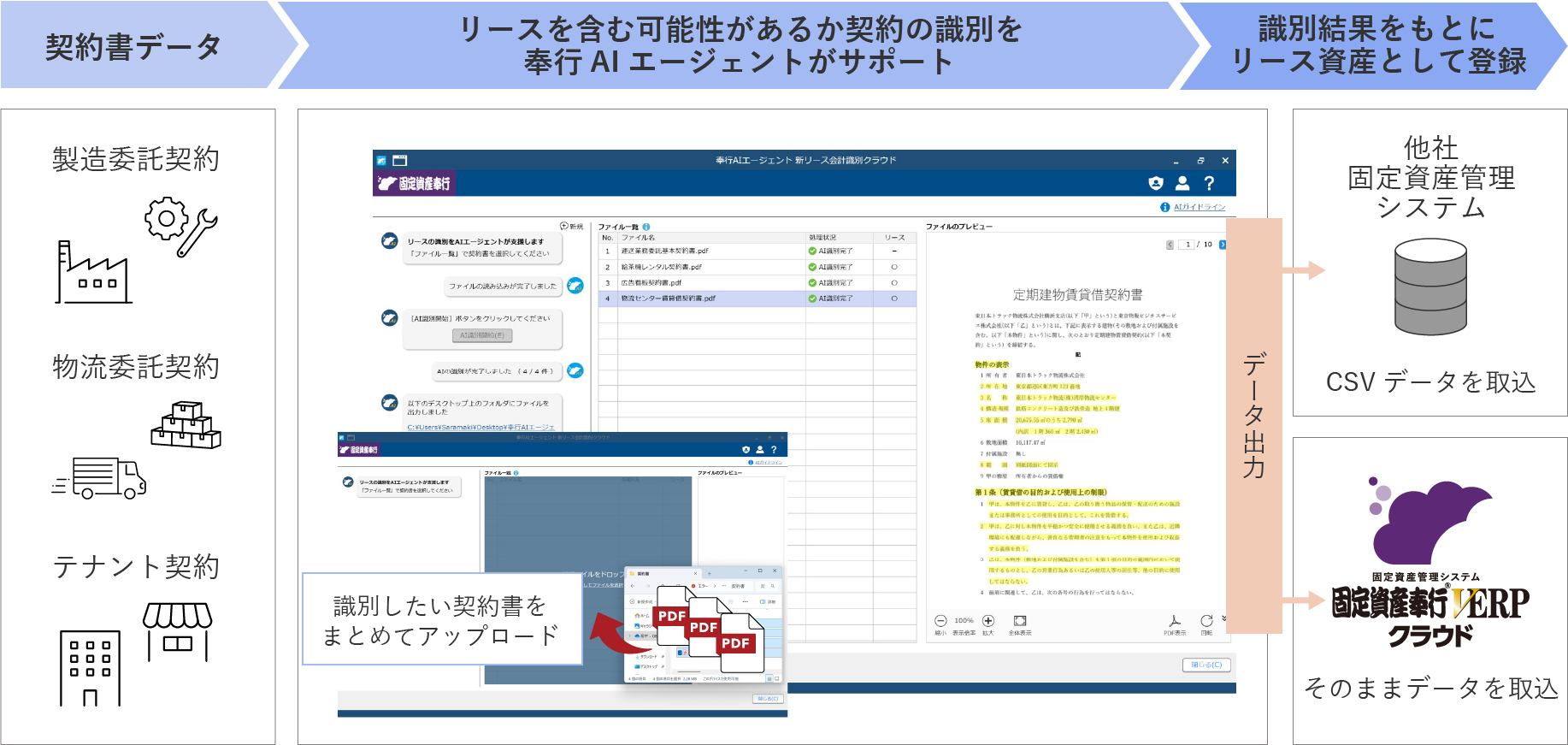Click the 物件の表示 heading in preview
Screen dimensions: 1568x745
[x=992, y=364]
